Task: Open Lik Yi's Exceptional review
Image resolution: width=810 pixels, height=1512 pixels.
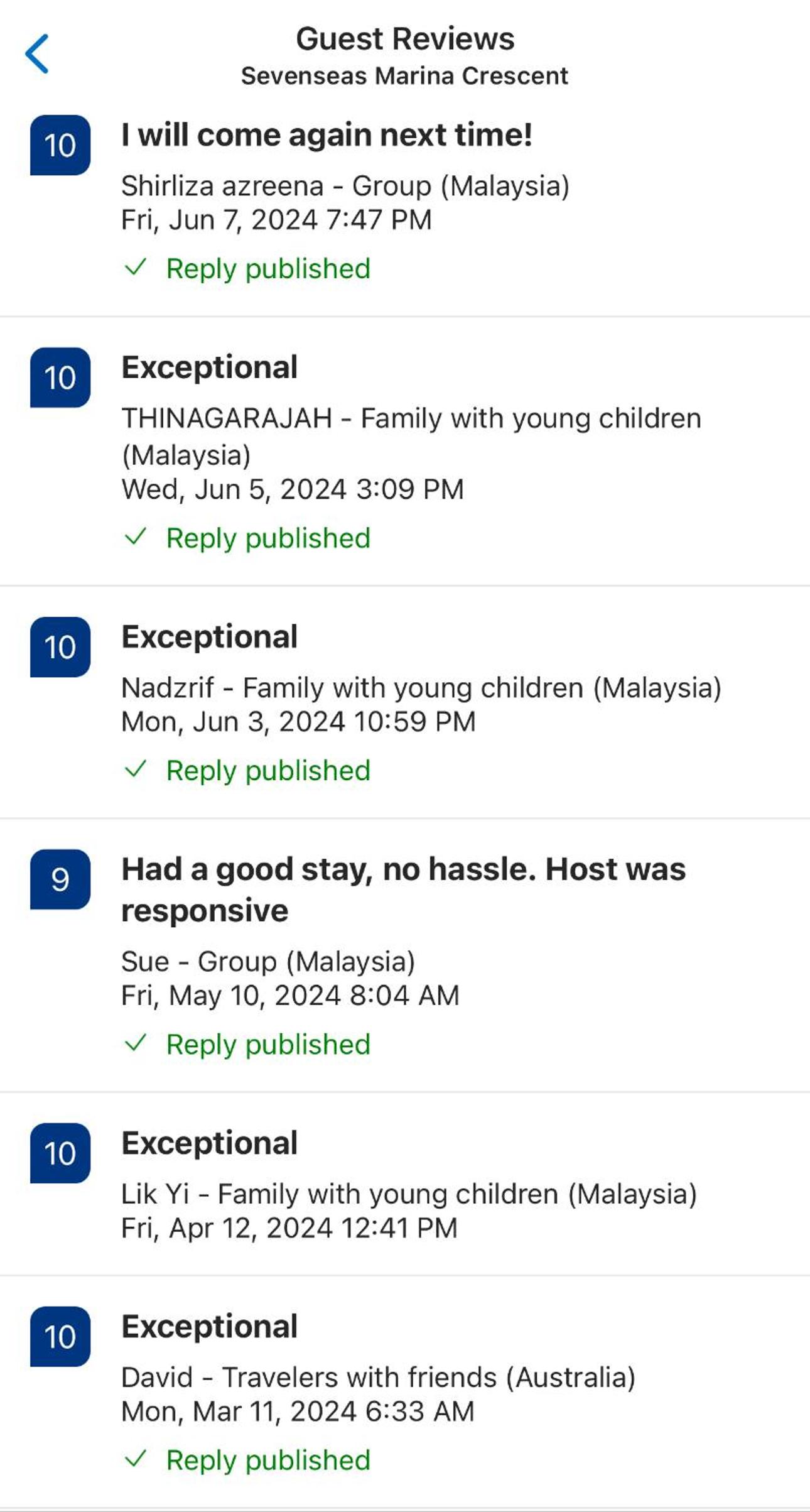Action: [x=405, y=1185]
